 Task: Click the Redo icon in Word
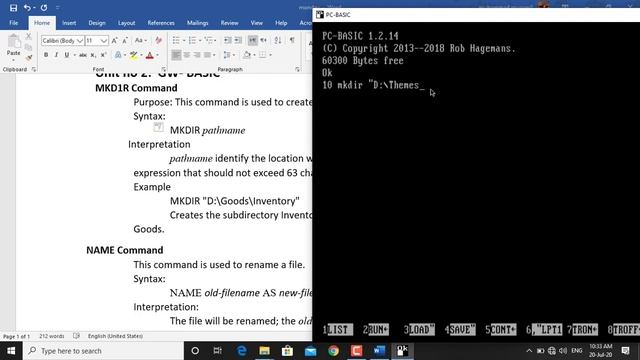(x=44, y=8)
